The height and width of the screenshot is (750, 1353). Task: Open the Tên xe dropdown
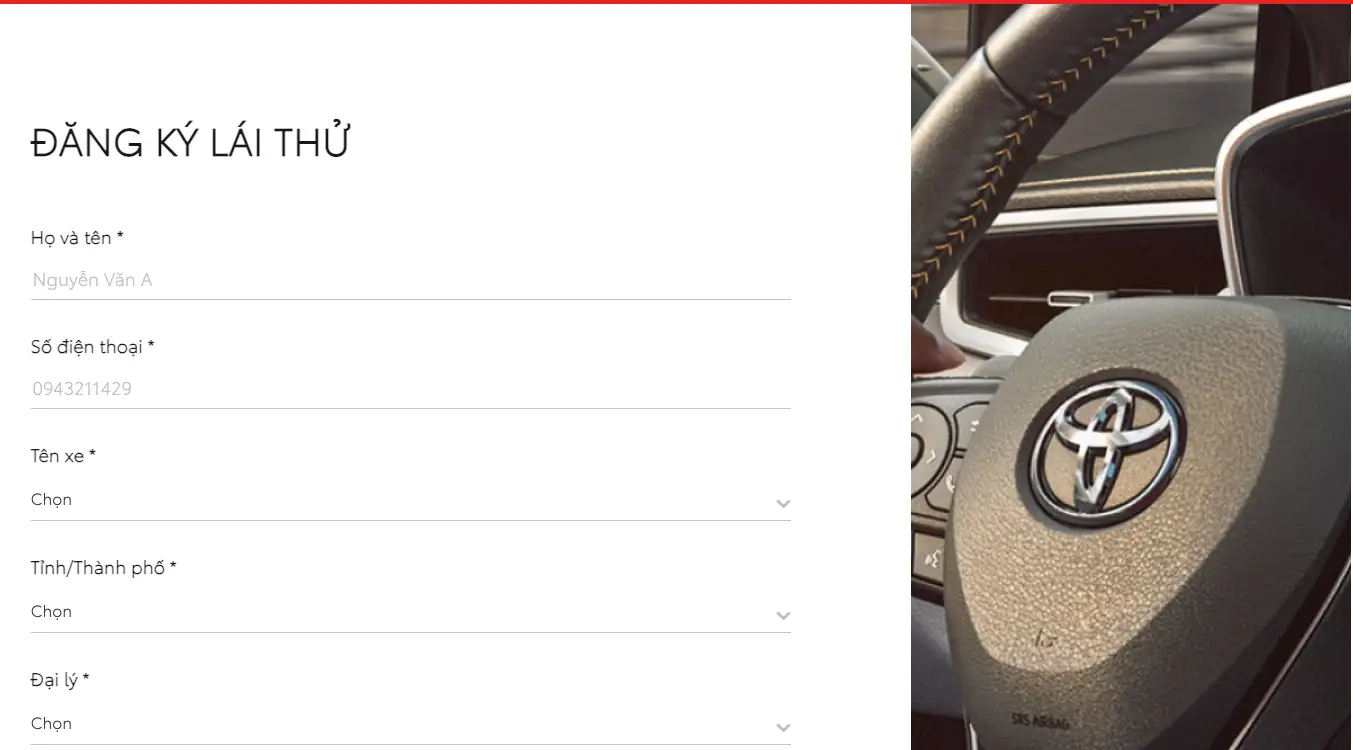click(411, 500)
